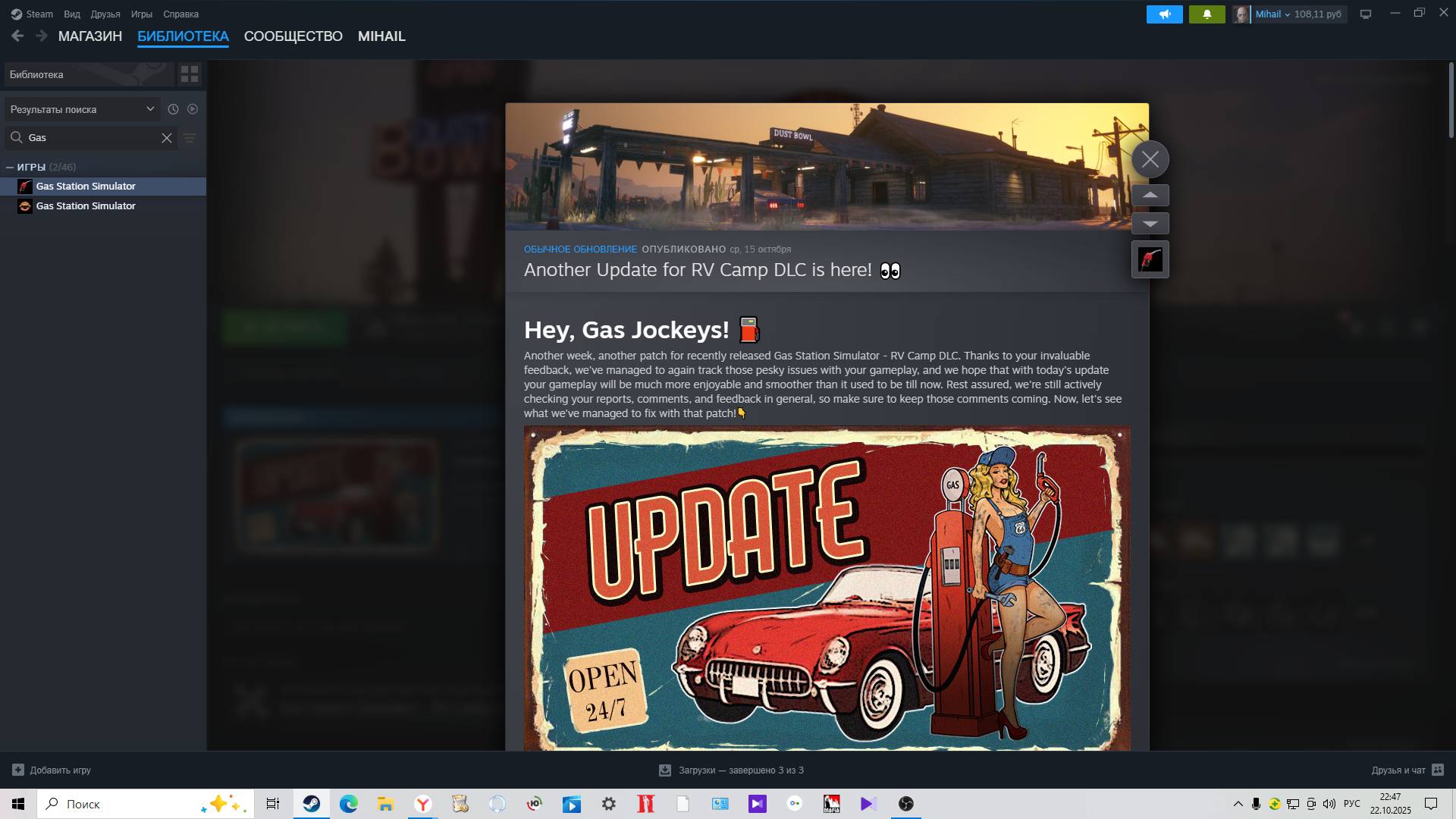
Task: Switch library to grid view icon
Action: tap(190, 74)
